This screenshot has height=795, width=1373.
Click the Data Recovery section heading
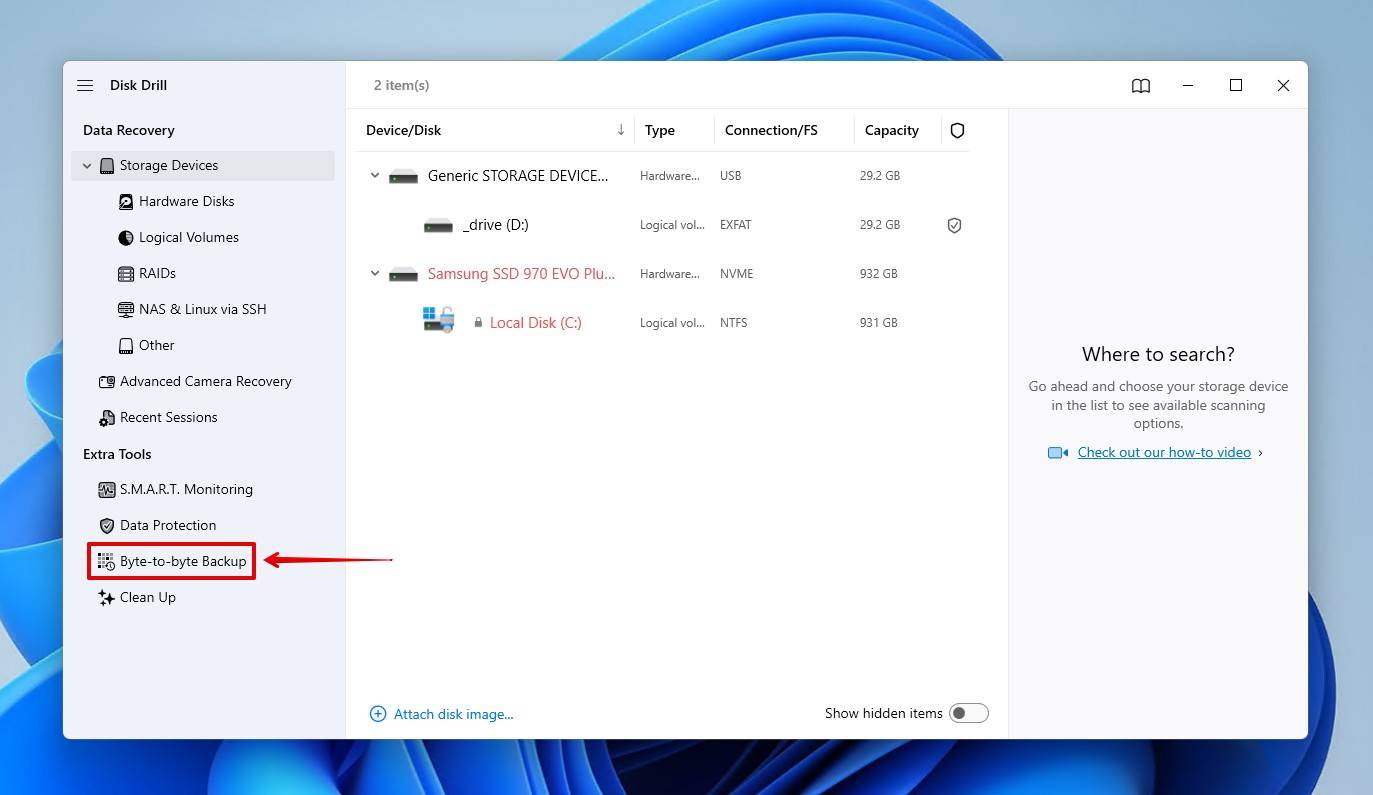click(129, 131)
